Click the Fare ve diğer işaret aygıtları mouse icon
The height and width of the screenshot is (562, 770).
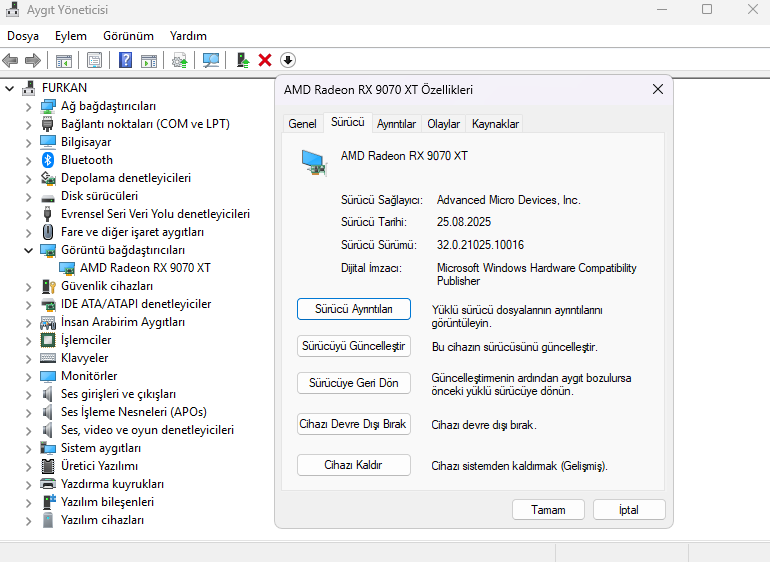48,232
